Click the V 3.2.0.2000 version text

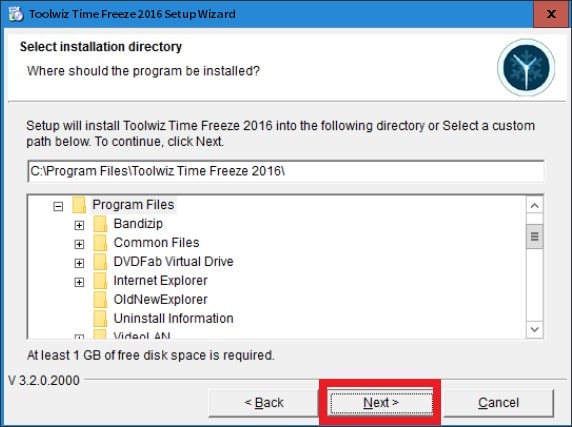(x=44, y=380)
